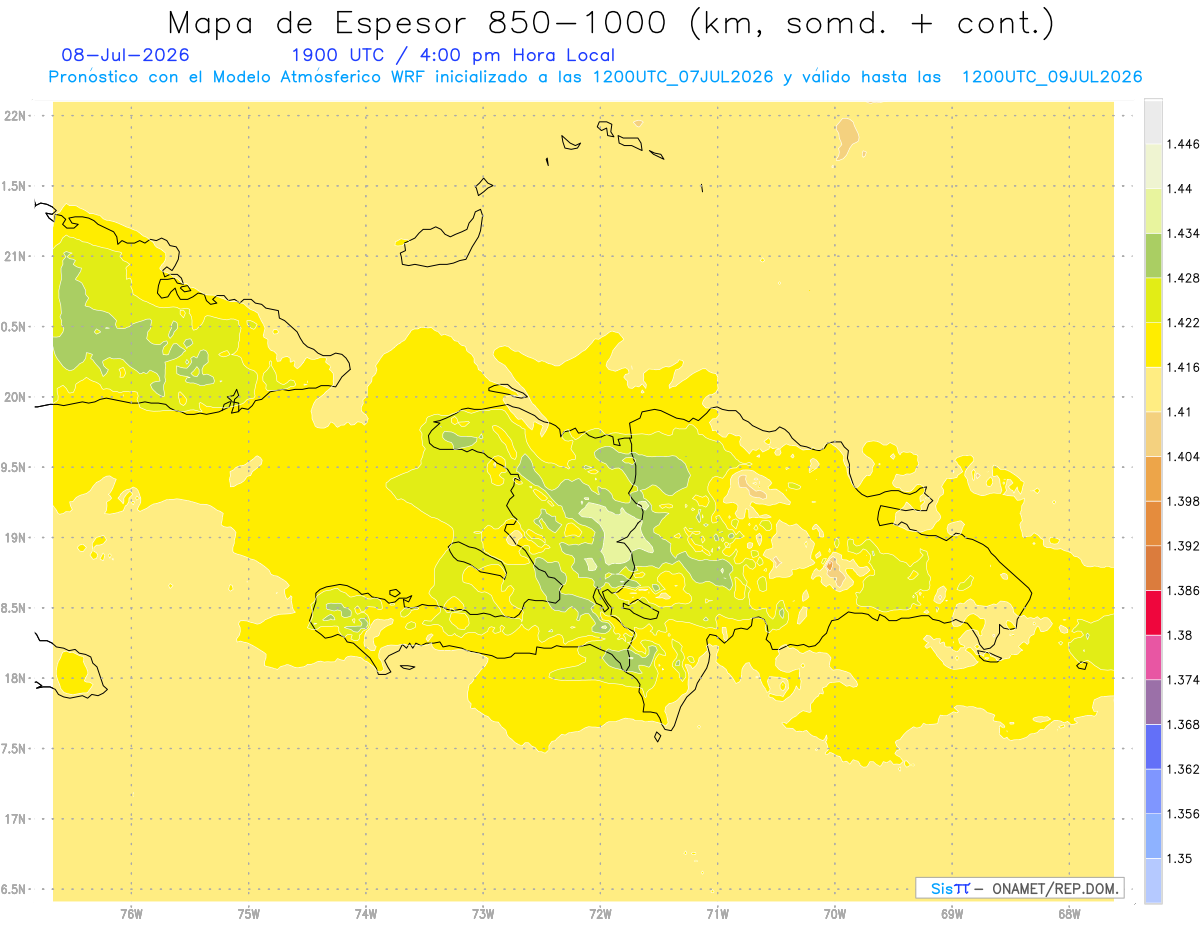Click the dark green swatch between 1.428 and 1.434

(x=1153, y=255)
